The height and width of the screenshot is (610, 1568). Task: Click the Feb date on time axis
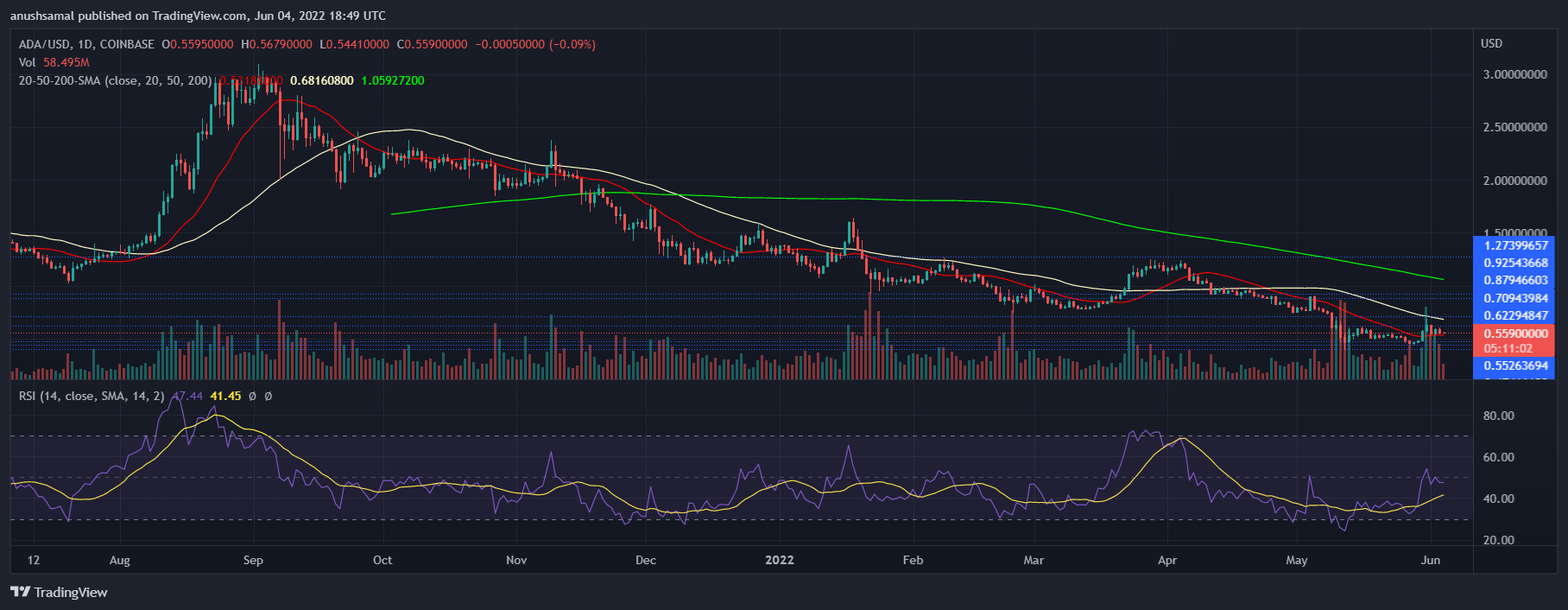coord(914,560)
